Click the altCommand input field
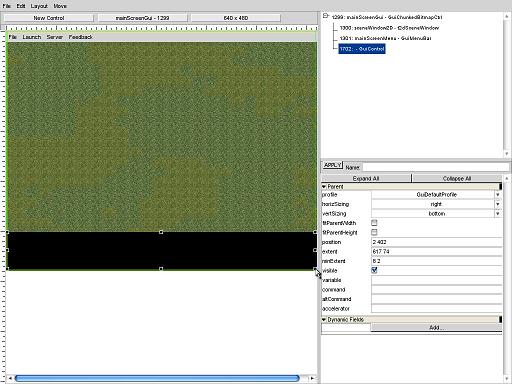 click(436, 299)
